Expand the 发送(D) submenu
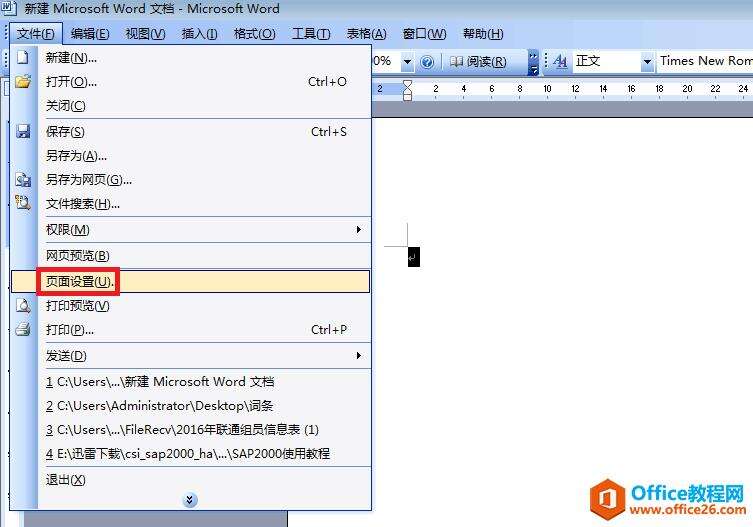 190,355
